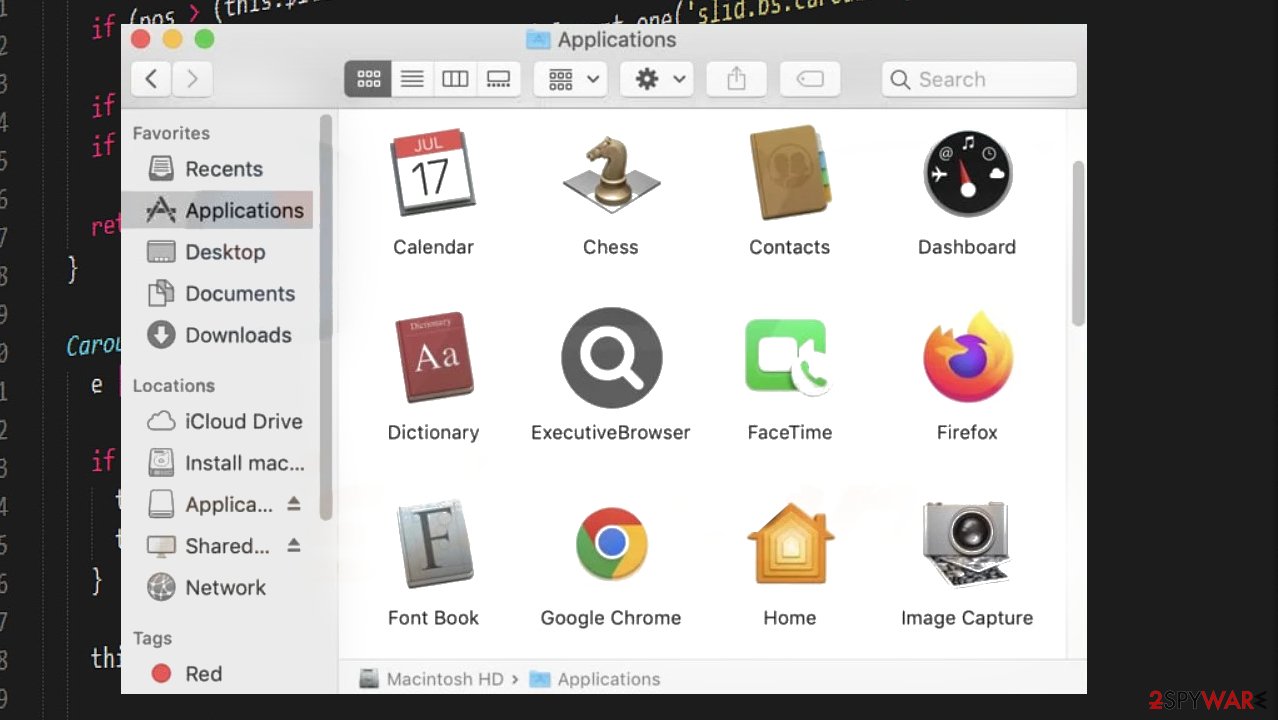Switch to column view
This screenshot has height=720, width=1278.
pyautogui.click(x=455, y=79)
